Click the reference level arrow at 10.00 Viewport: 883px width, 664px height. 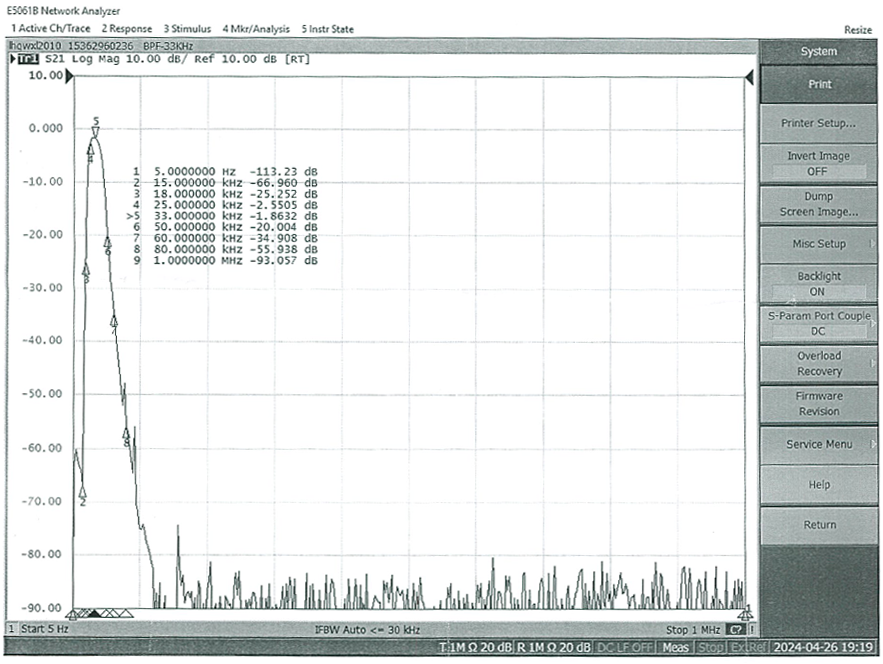70,76
